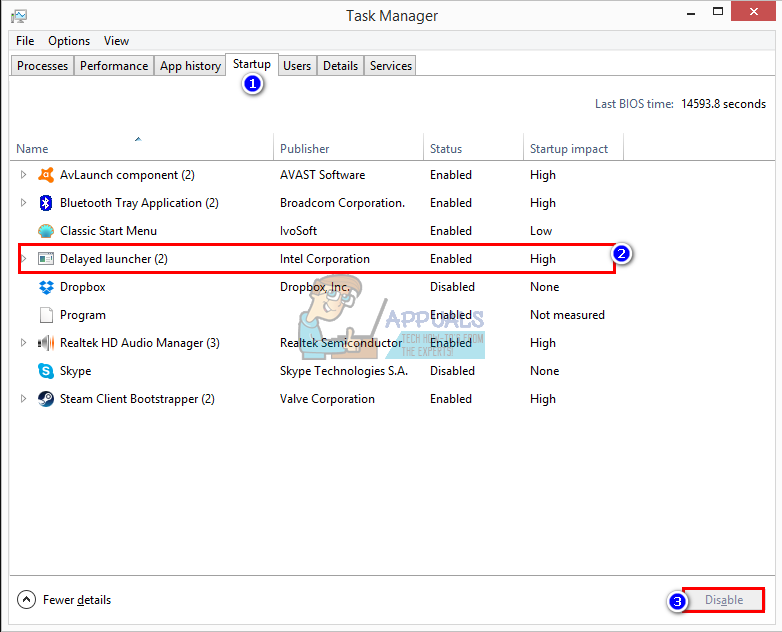Click the High impact value for Steam

tap(543, 399)
